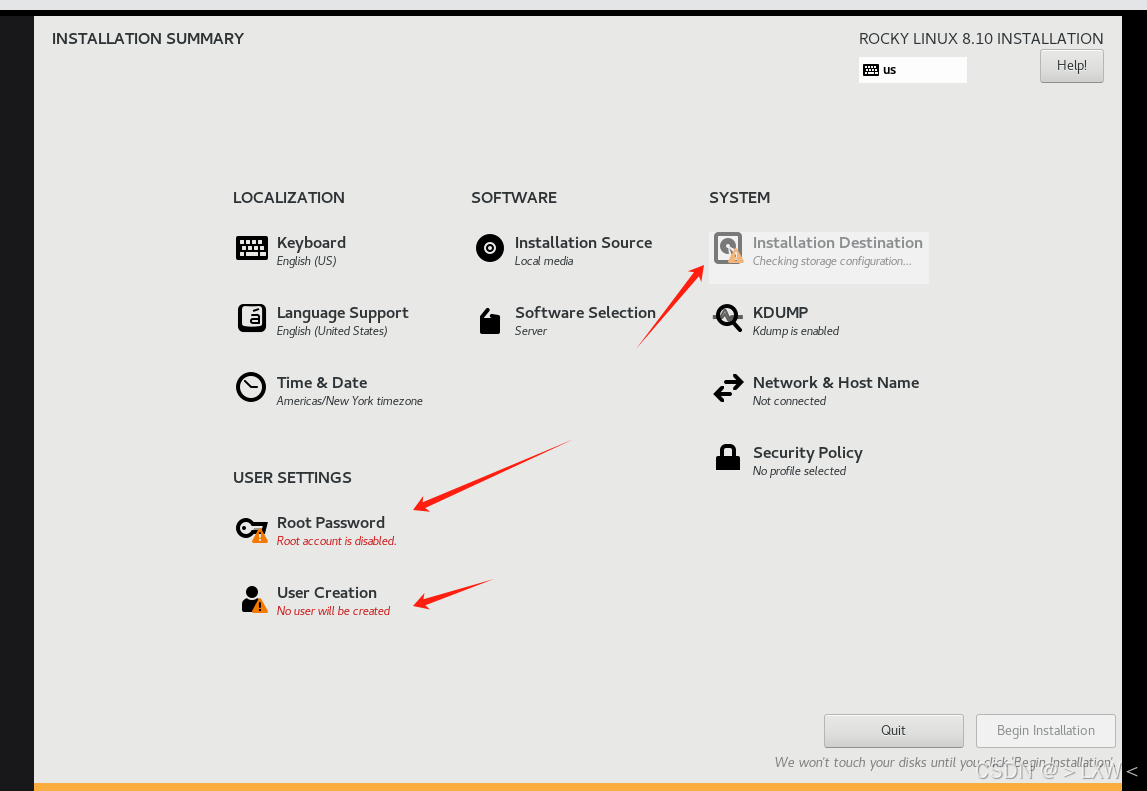
Task: Click the Root Password key icon
Action: (x=252, y=529)
